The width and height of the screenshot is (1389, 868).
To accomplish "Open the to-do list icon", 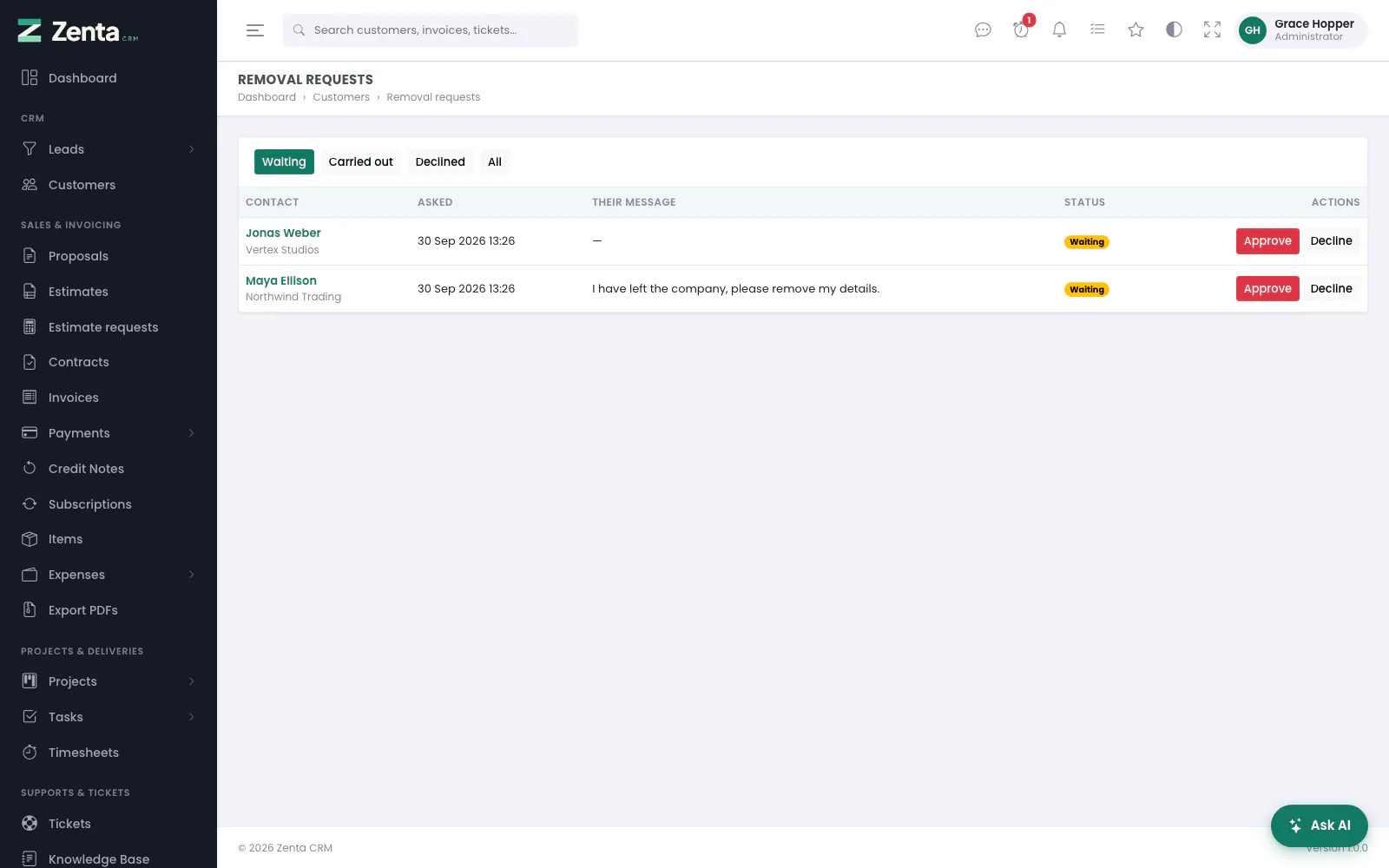I will [1097, 30].
